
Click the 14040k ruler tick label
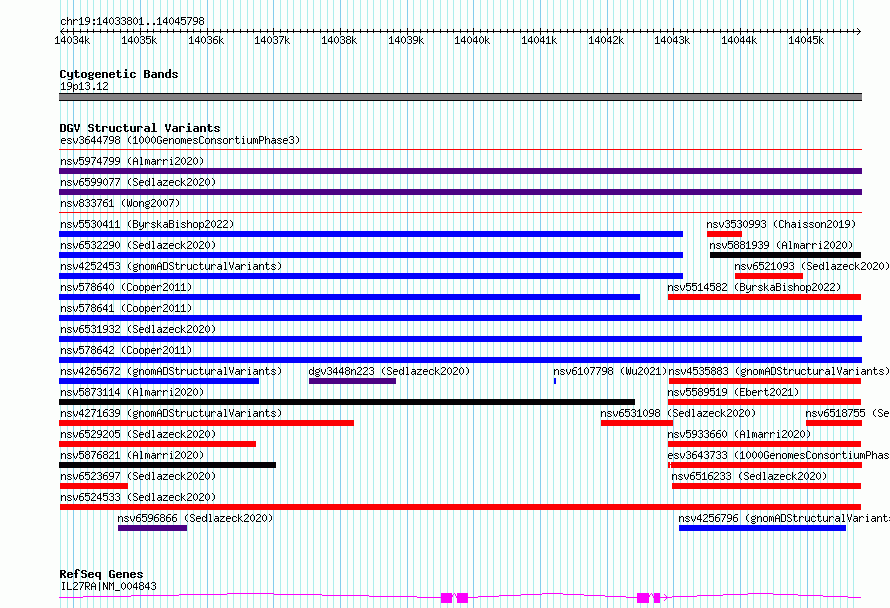472,40
